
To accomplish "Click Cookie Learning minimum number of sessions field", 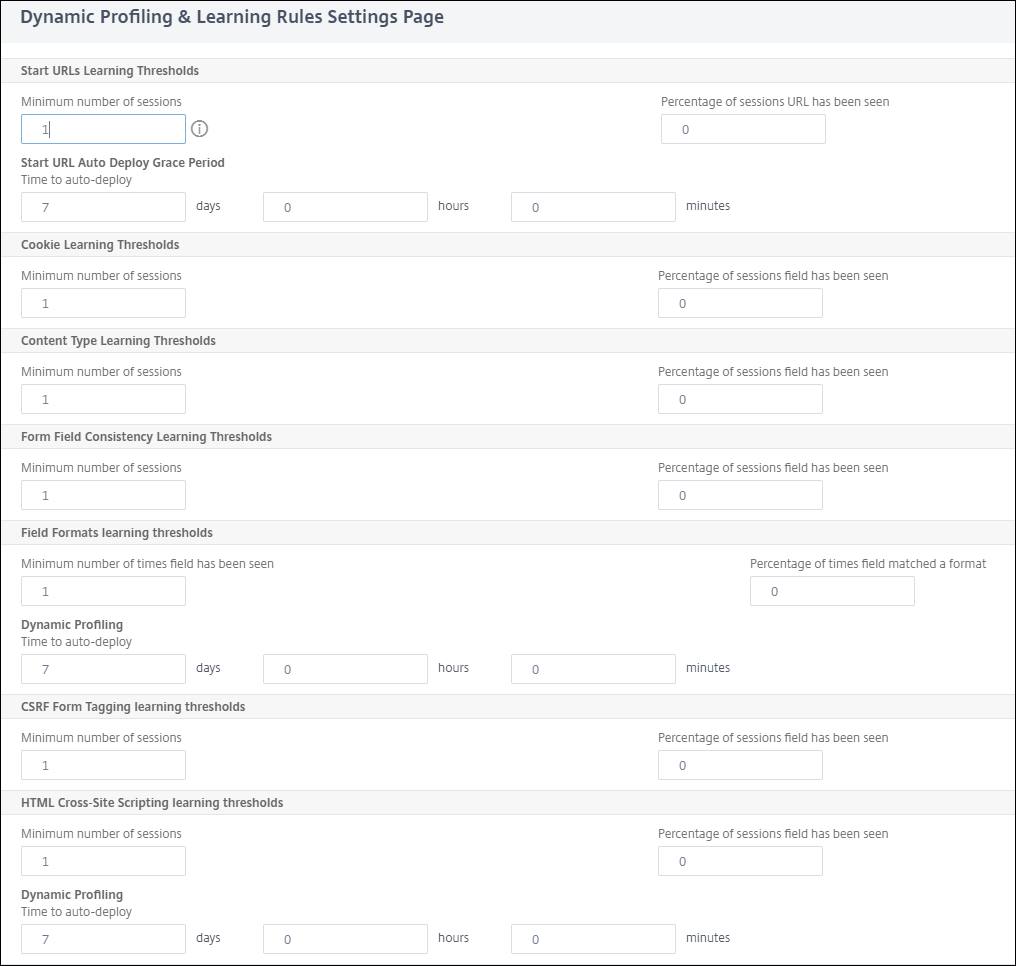I will pos(103,303).
